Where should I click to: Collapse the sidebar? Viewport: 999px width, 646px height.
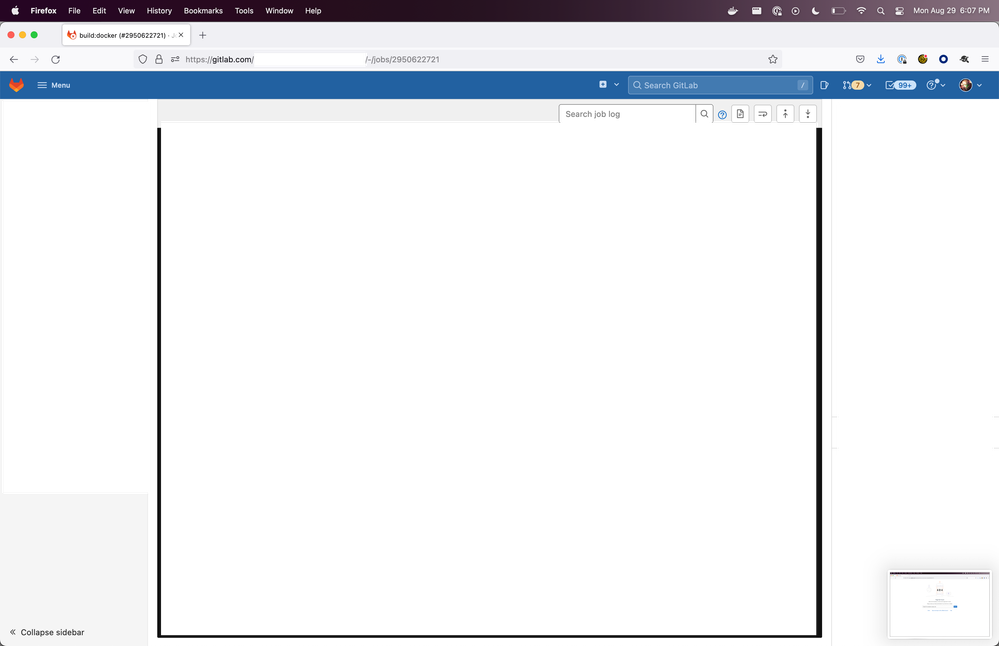(45, 632)
